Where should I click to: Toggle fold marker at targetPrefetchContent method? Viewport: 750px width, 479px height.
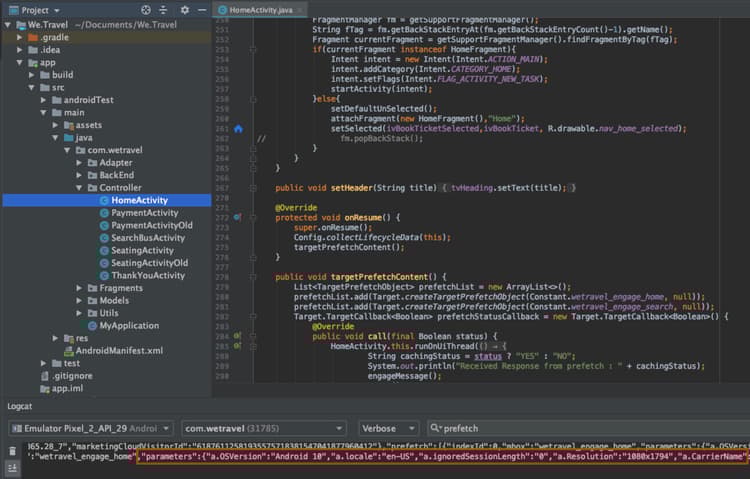point(254,276)
